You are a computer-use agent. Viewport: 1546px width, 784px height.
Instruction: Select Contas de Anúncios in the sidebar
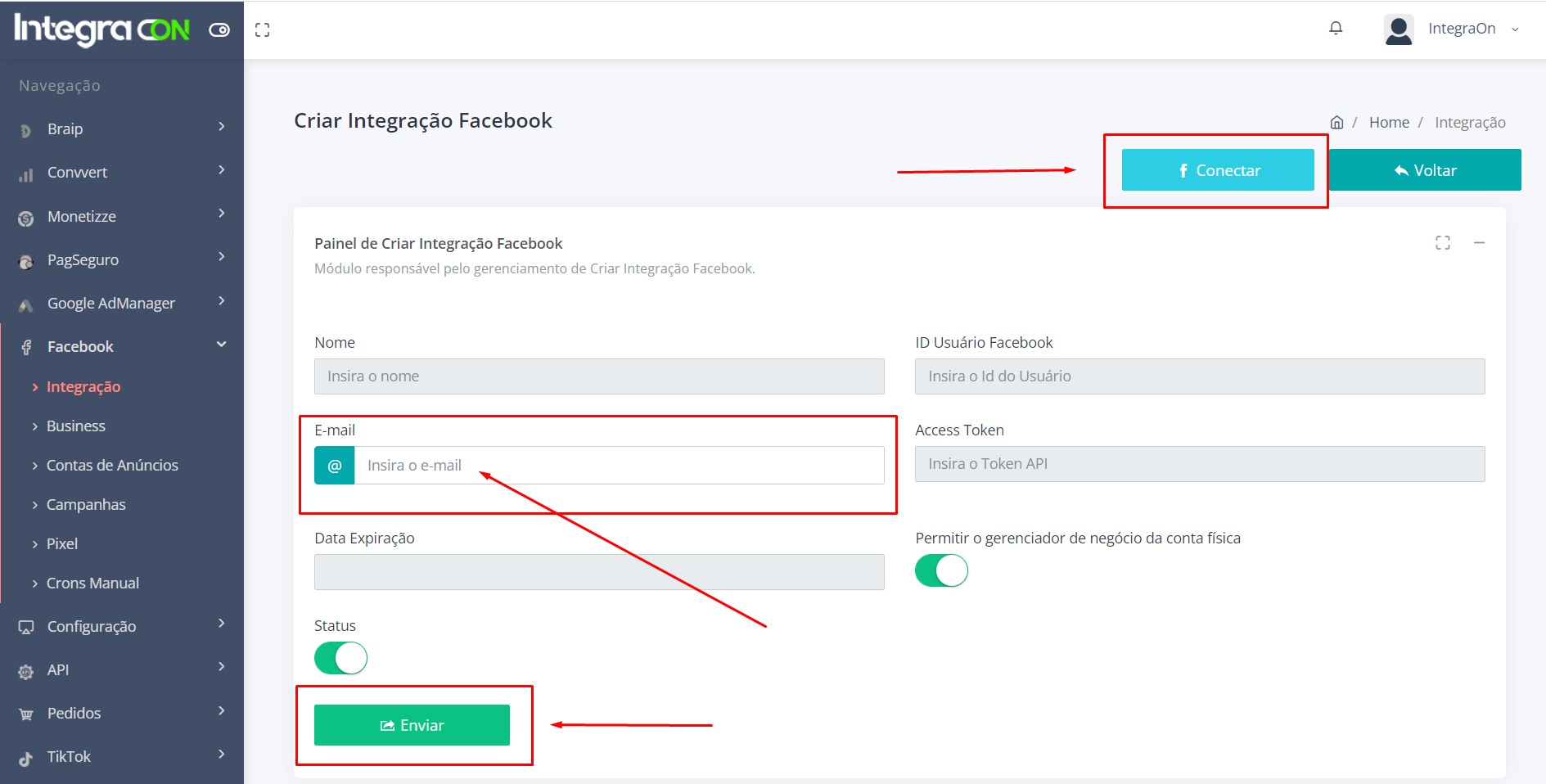point(112,465)
